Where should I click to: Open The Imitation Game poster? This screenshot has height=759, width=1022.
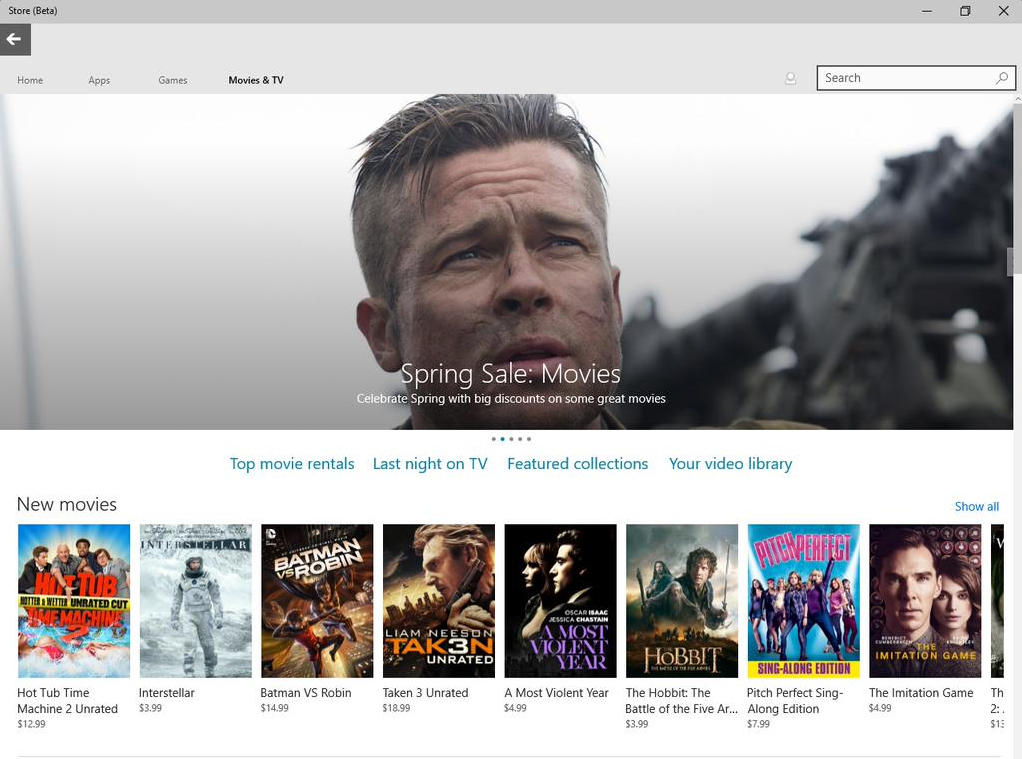click(925, 601)
